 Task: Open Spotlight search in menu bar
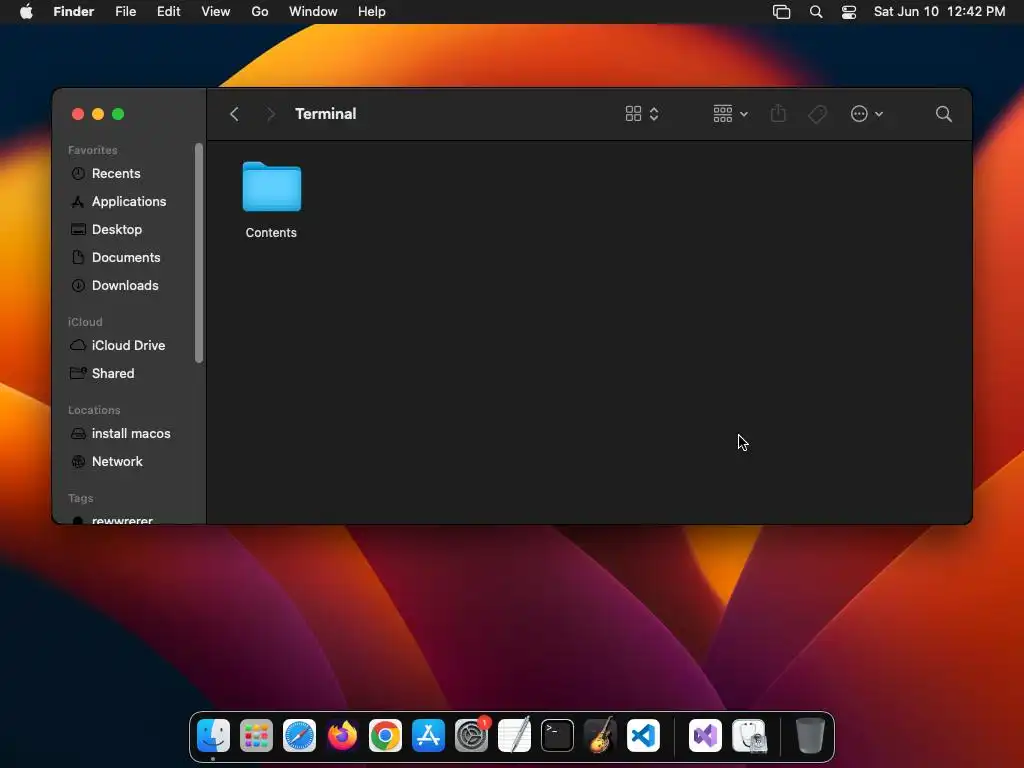(x=816, y=12)
